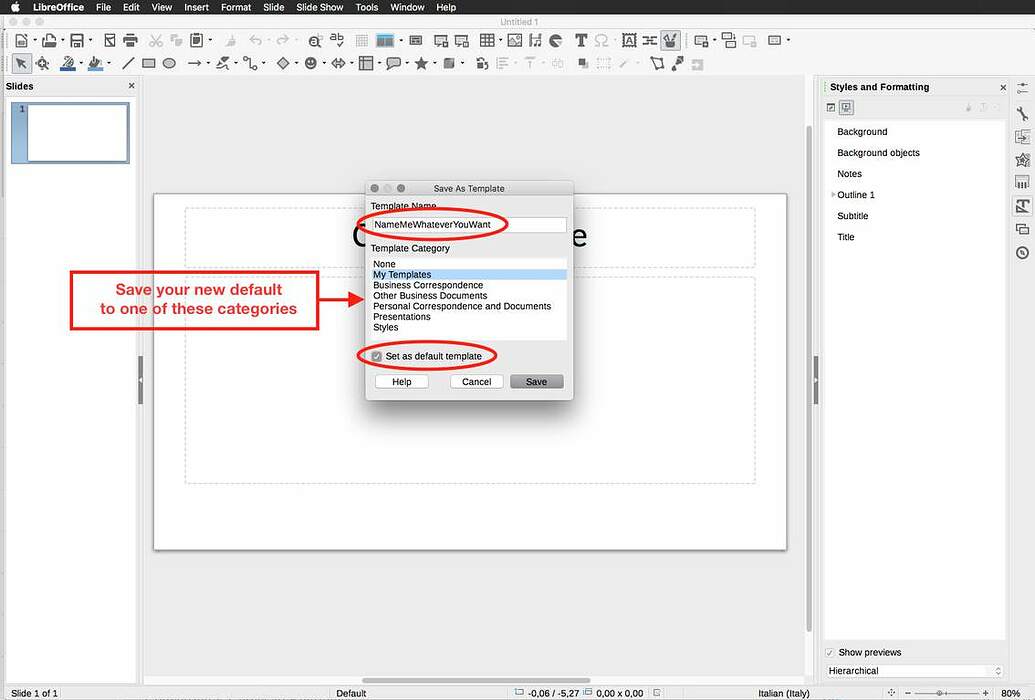Click the Find and Replace icon
Image resolution: width=1035 pixels, height=700 pixels.
tap(315, 40)
